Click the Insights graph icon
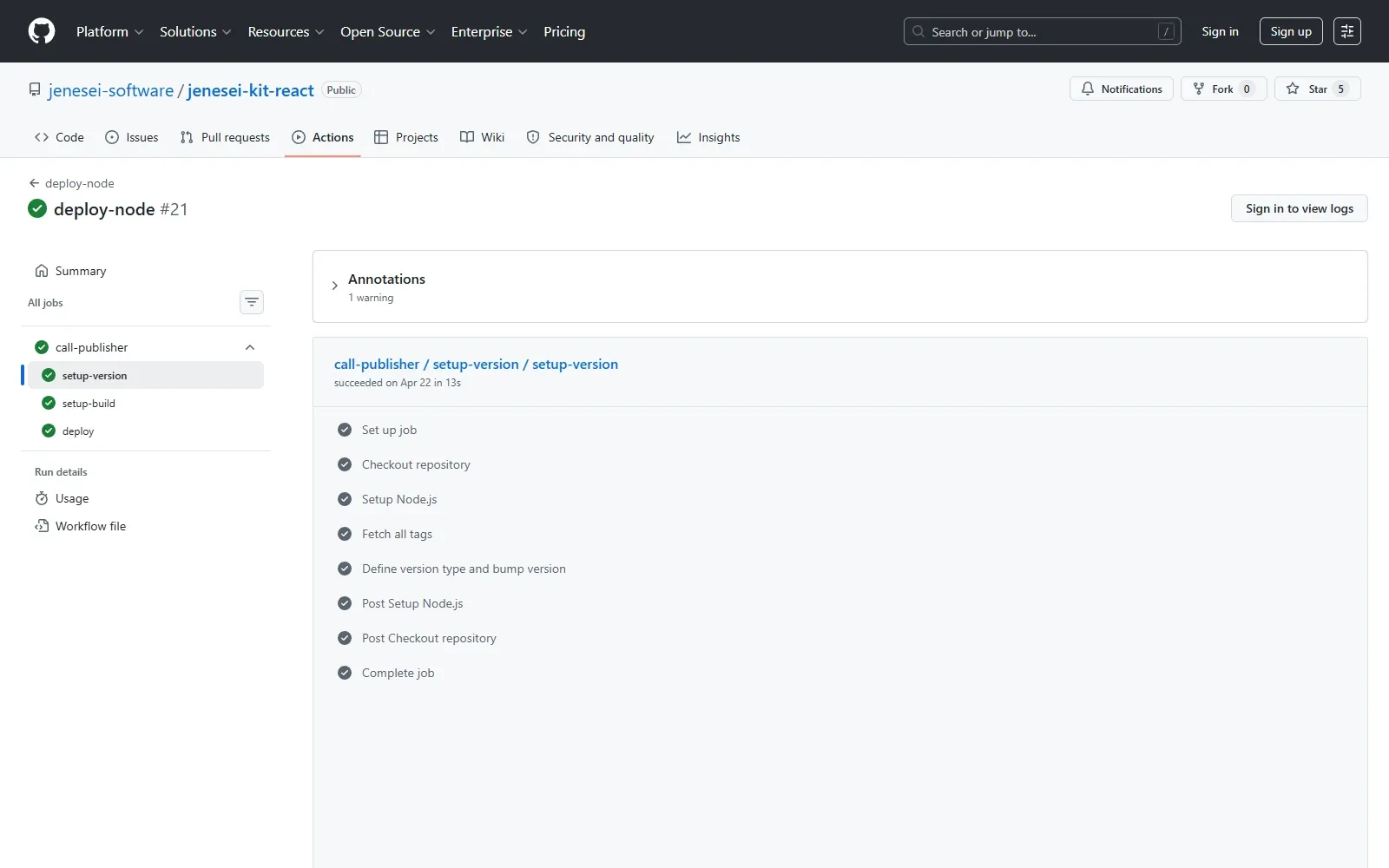The image size is (1389, 868). pyautogui.click(x=684, y=137)
